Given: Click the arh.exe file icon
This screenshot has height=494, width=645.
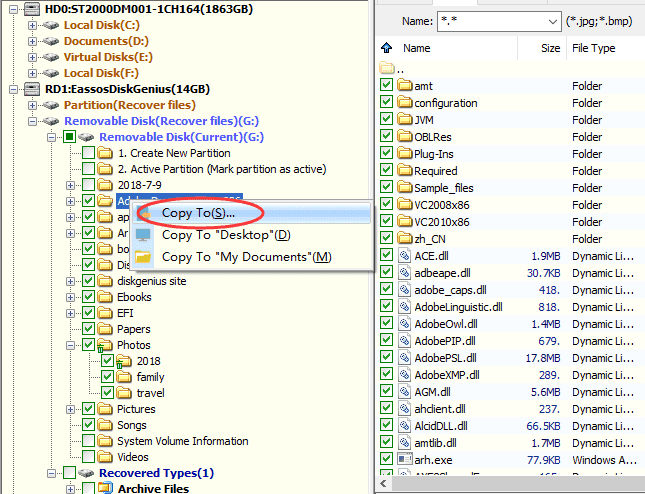Looking at the screenshot, I should point(405,459).
